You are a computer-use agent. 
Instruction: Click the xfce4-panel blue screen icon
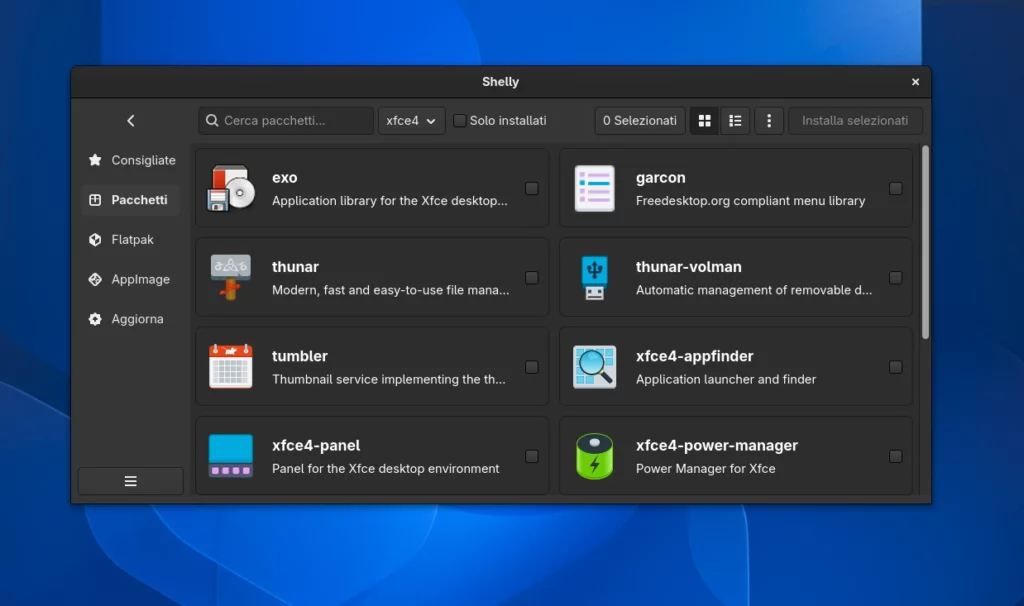tap(231, 456)
